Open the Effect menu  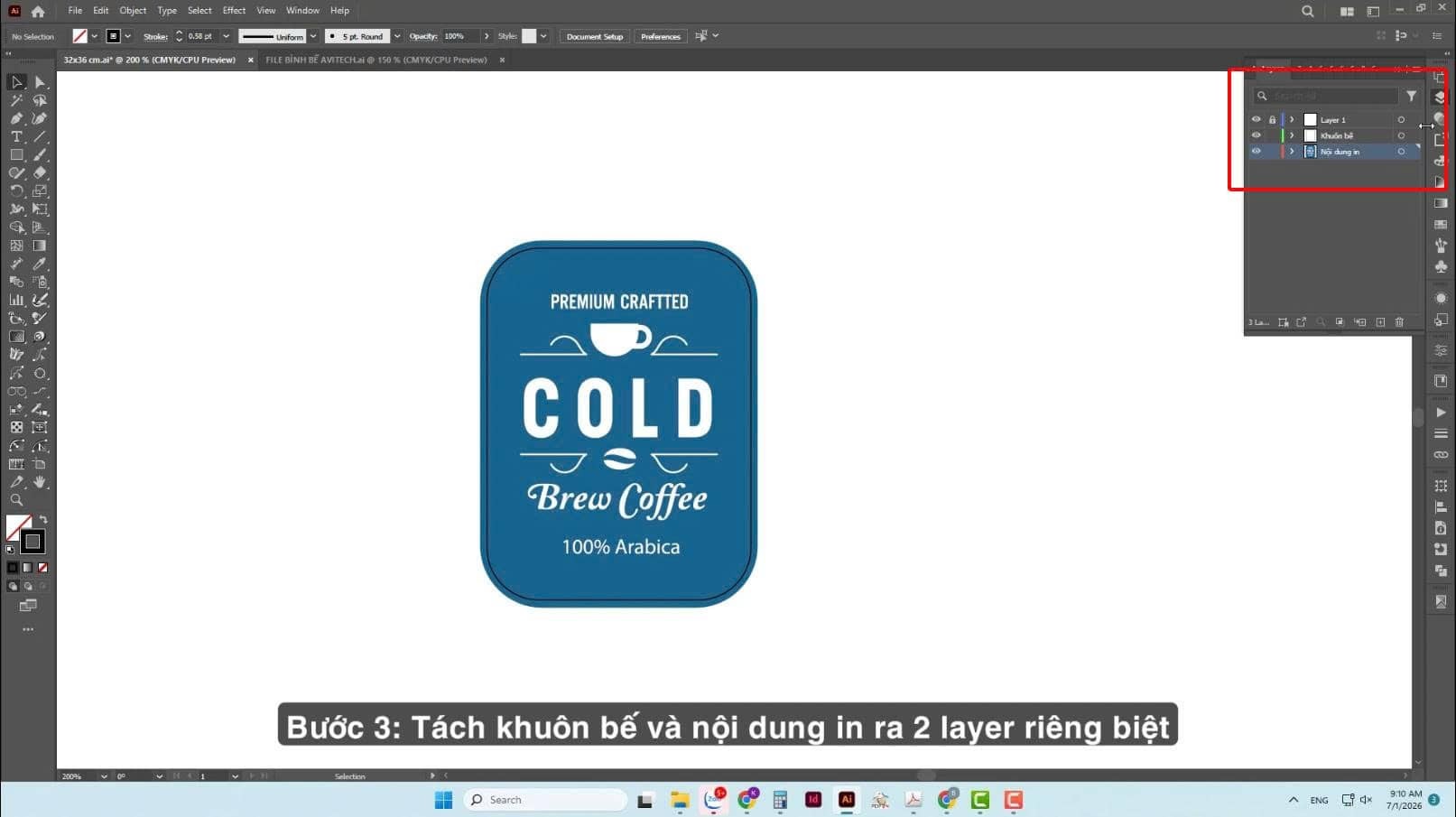[x=234, y=11]
